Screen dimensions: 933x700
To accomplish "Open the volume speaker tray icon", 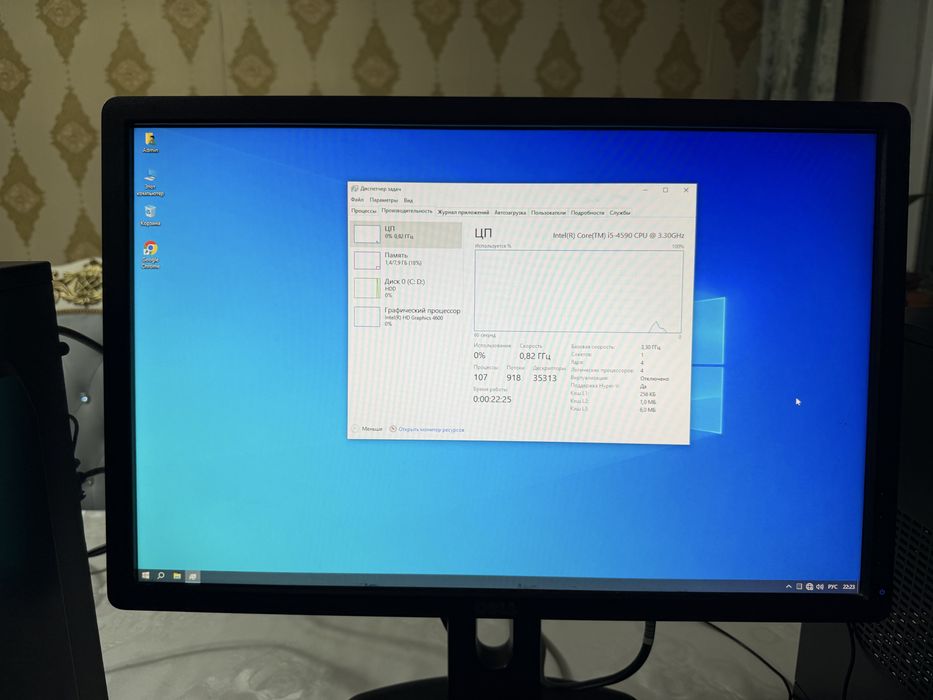I will point(819,587).
